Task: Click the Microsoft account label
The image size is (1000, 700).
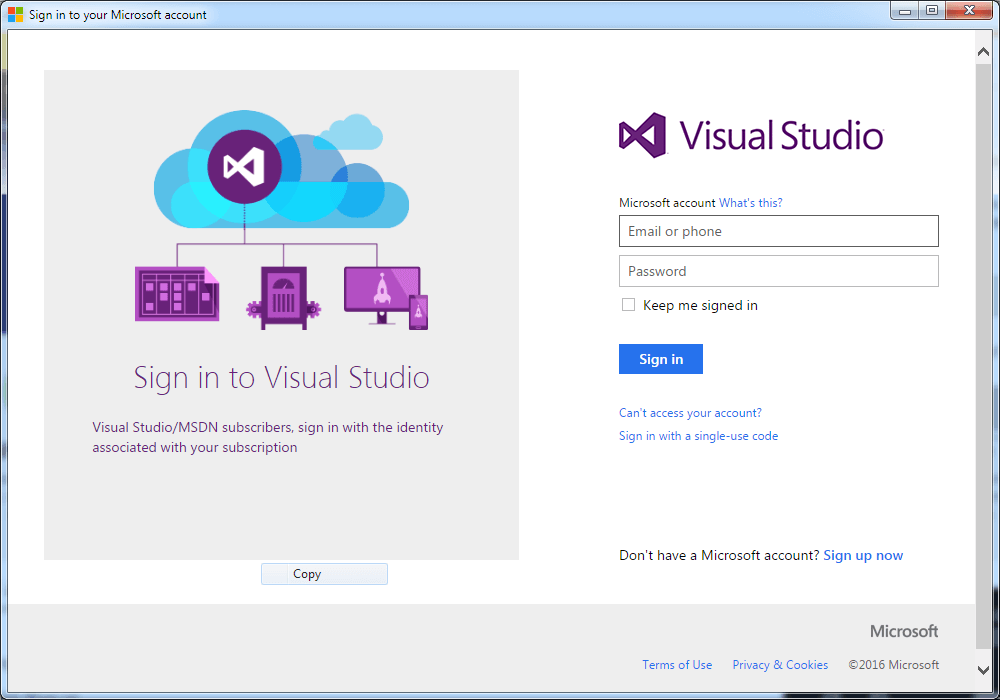Action: (x=667, y=203)
